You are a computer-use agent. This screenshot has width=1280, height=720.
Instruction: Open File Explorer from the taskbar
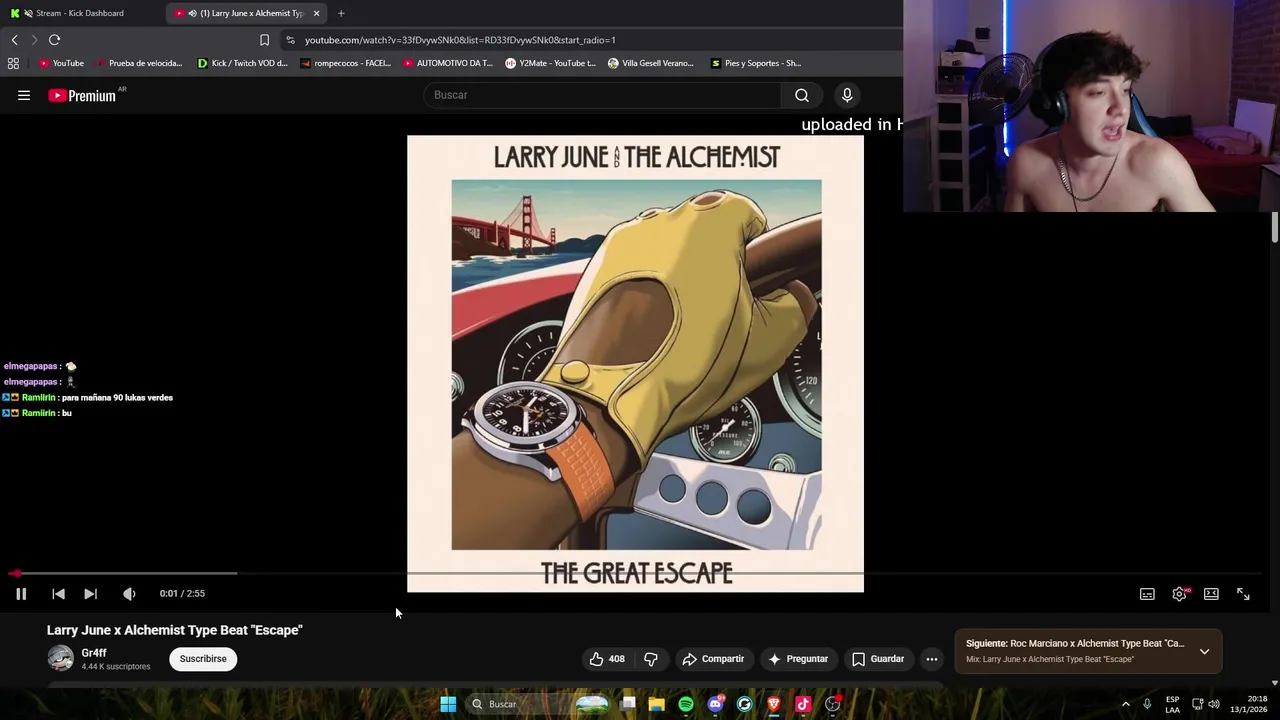(x=657, y=704)
